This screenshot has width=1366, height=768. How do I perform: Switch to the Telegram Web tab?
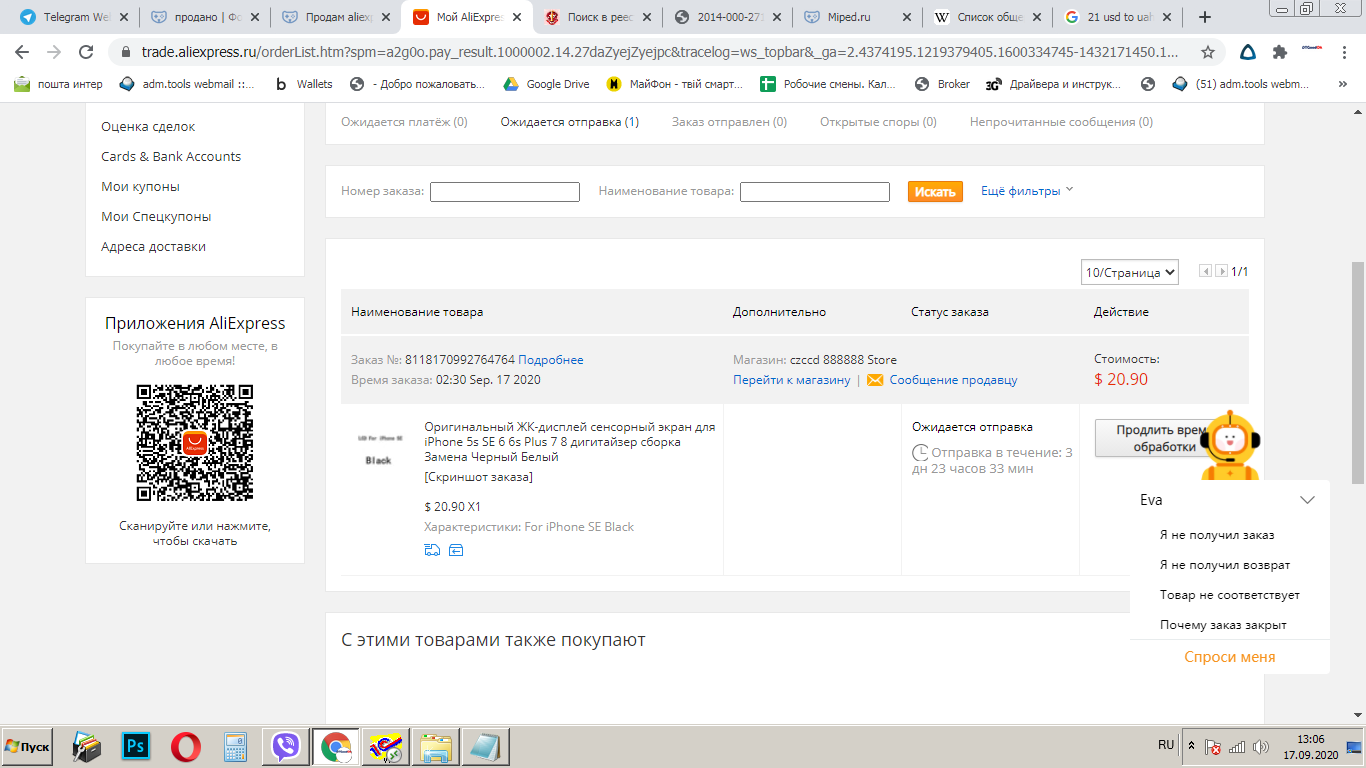click(x=73, y=17)
